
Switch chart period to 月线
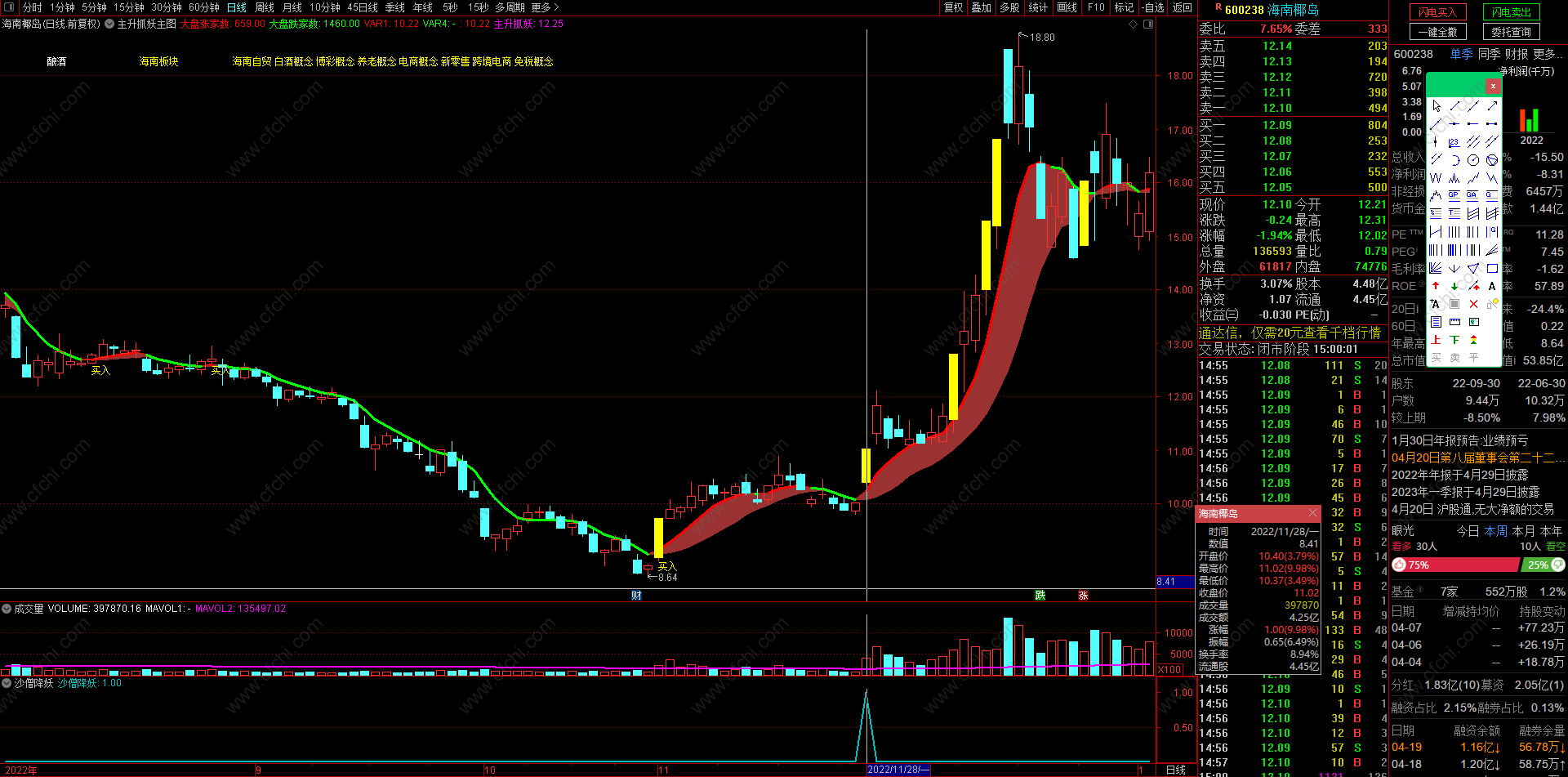coord(292,7)
